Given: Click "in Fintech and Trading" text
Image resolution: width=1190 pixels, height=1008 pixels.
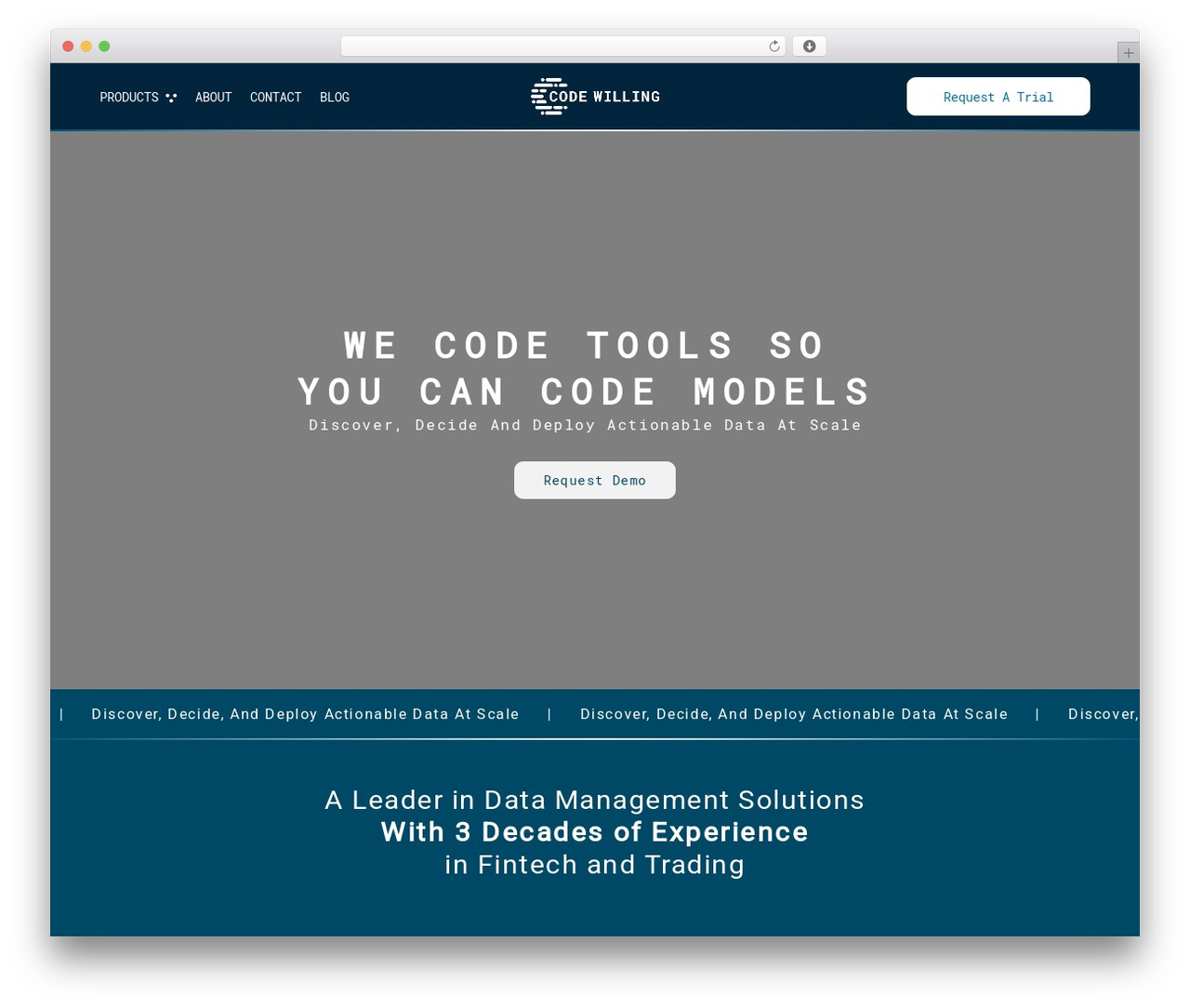Looking at the screenshot, I should (x=595, y=865).
